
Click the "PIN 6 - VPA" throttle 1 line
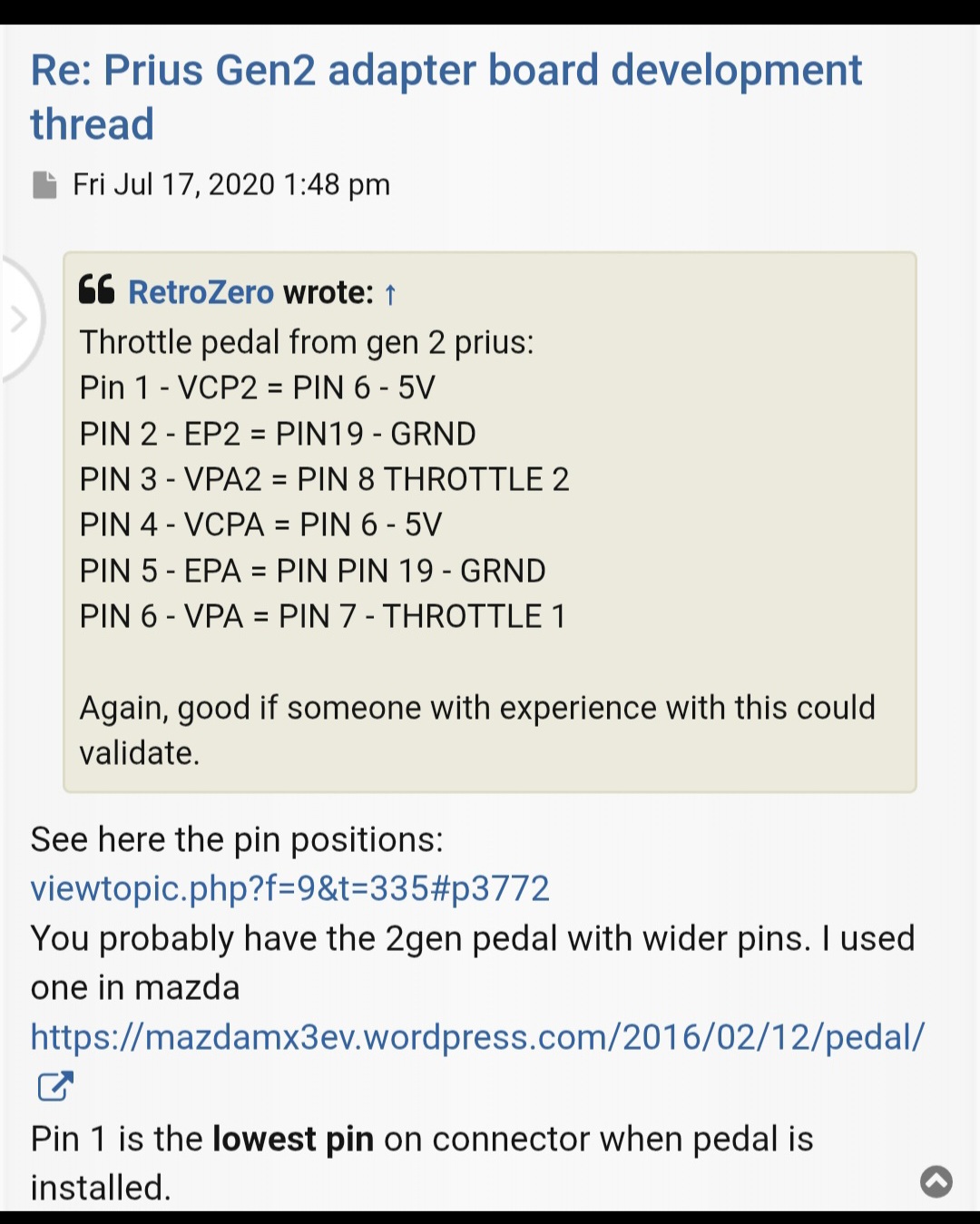[x=322, y=617]
